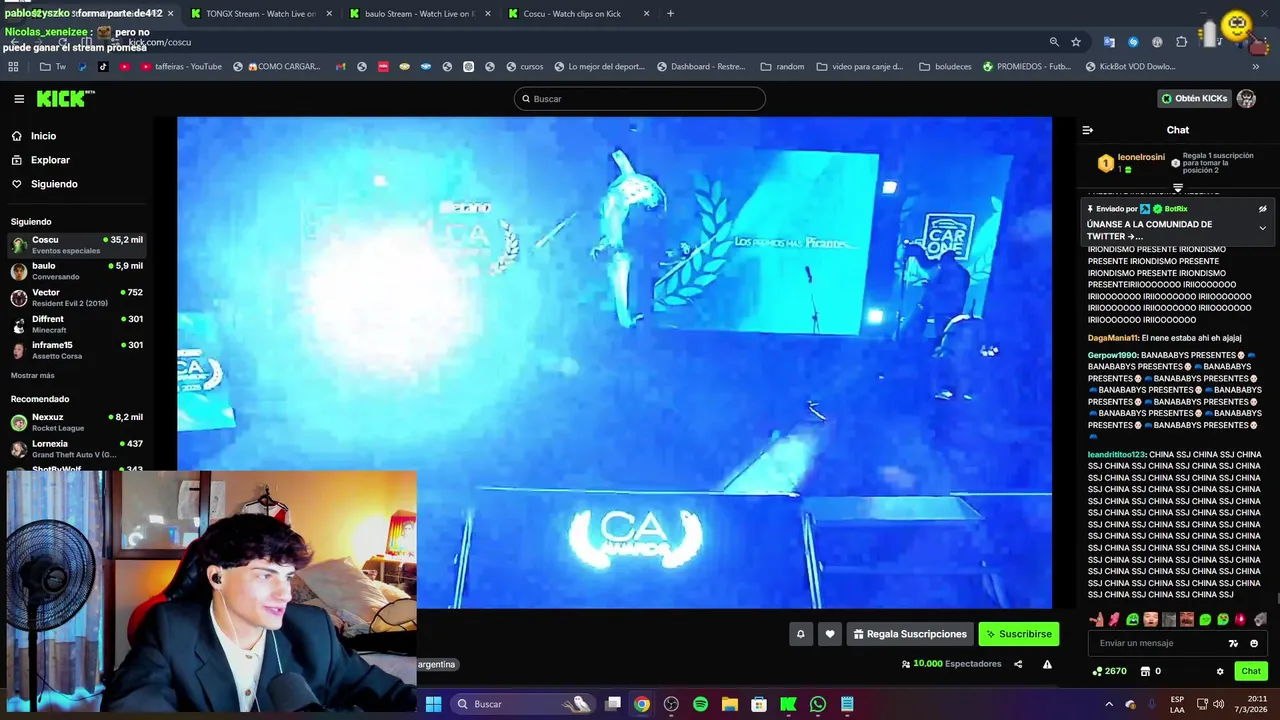This screenshot has height=720, width=1280.
Task: Click DagaMania11 username in chat
Action: coord(1113,338)
